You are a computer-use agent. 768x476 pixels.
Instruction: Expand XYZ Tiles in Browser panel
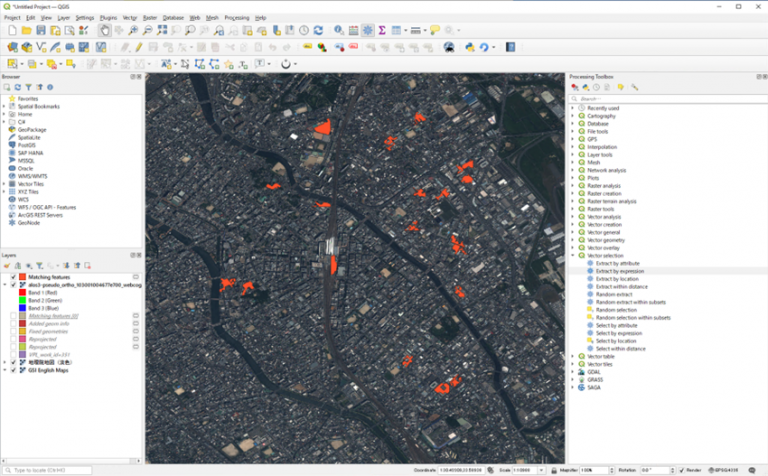[4, 191]
